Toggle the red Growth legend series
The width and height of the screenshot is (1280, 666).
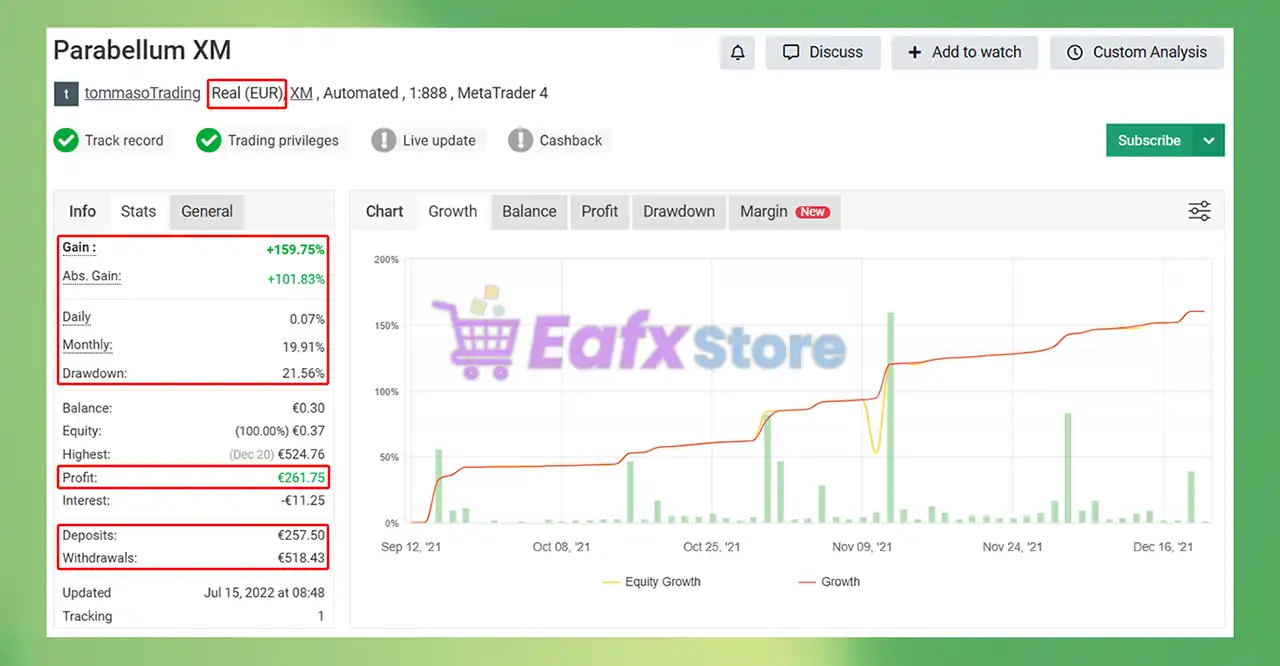(829, 582)
